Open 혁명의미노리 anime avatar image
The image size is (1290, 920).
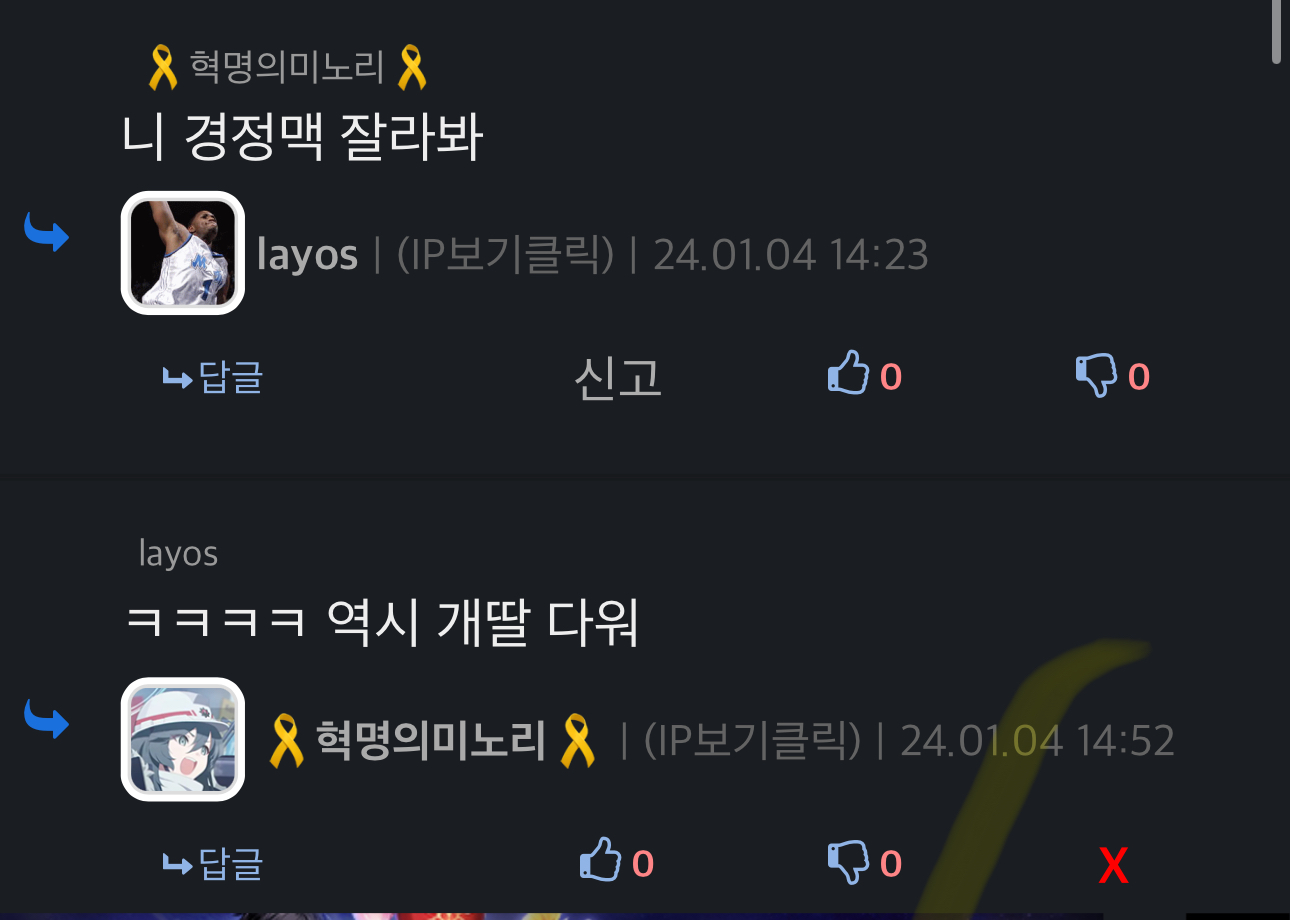click(183, 740)
